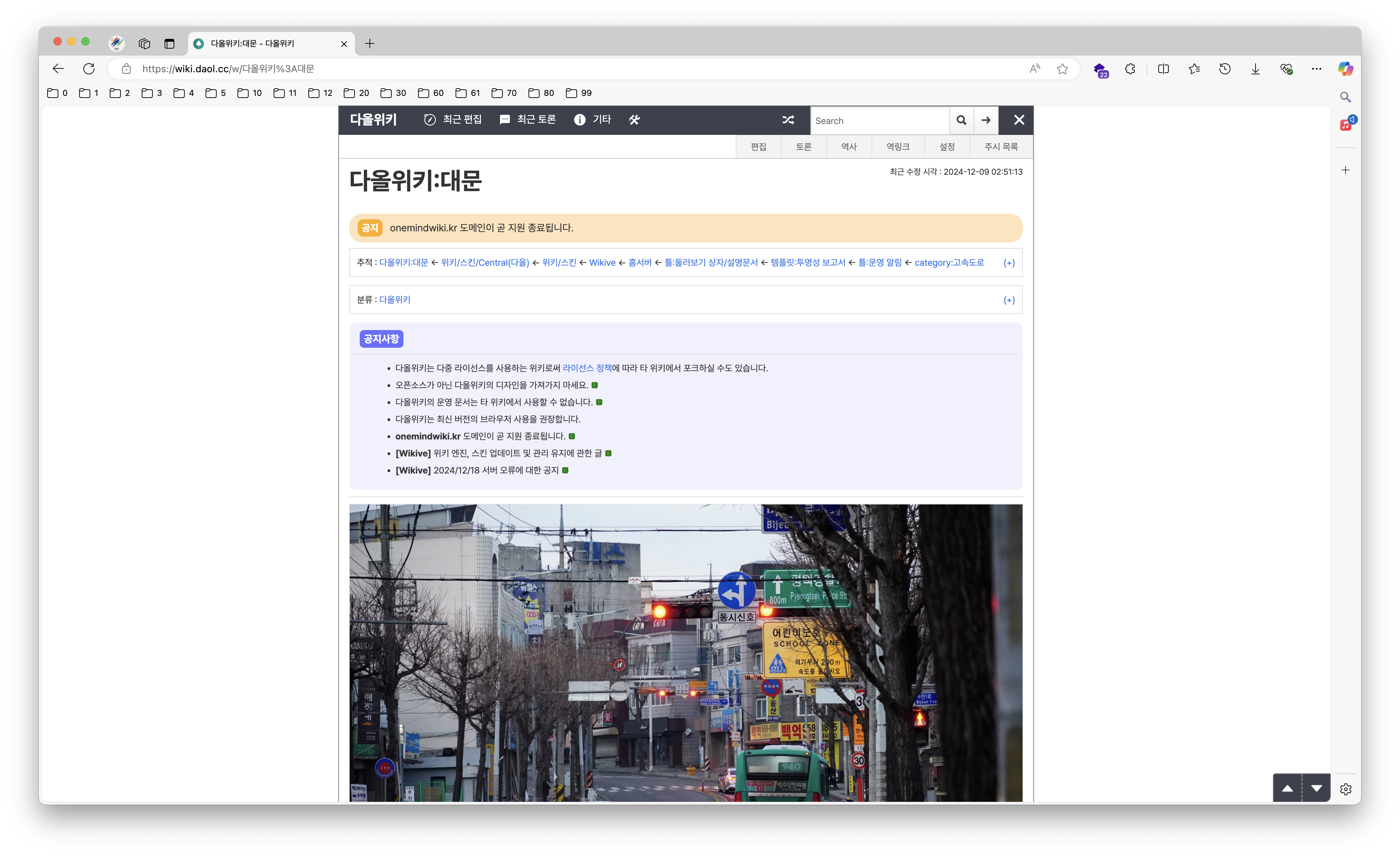Viewport: 1400px width, 856px height.
Task: Open the extension icon with badge 22
Action: [x=1101, y=70]
